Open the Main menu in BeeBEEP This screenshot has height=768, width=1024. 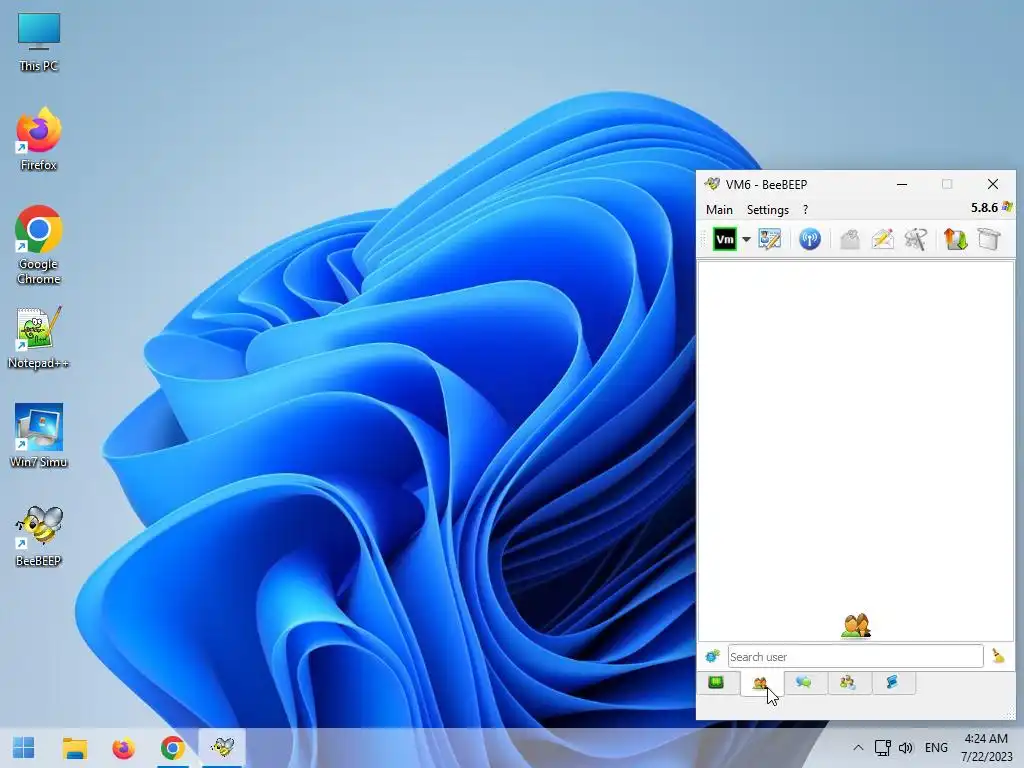(x=719, y=210)
